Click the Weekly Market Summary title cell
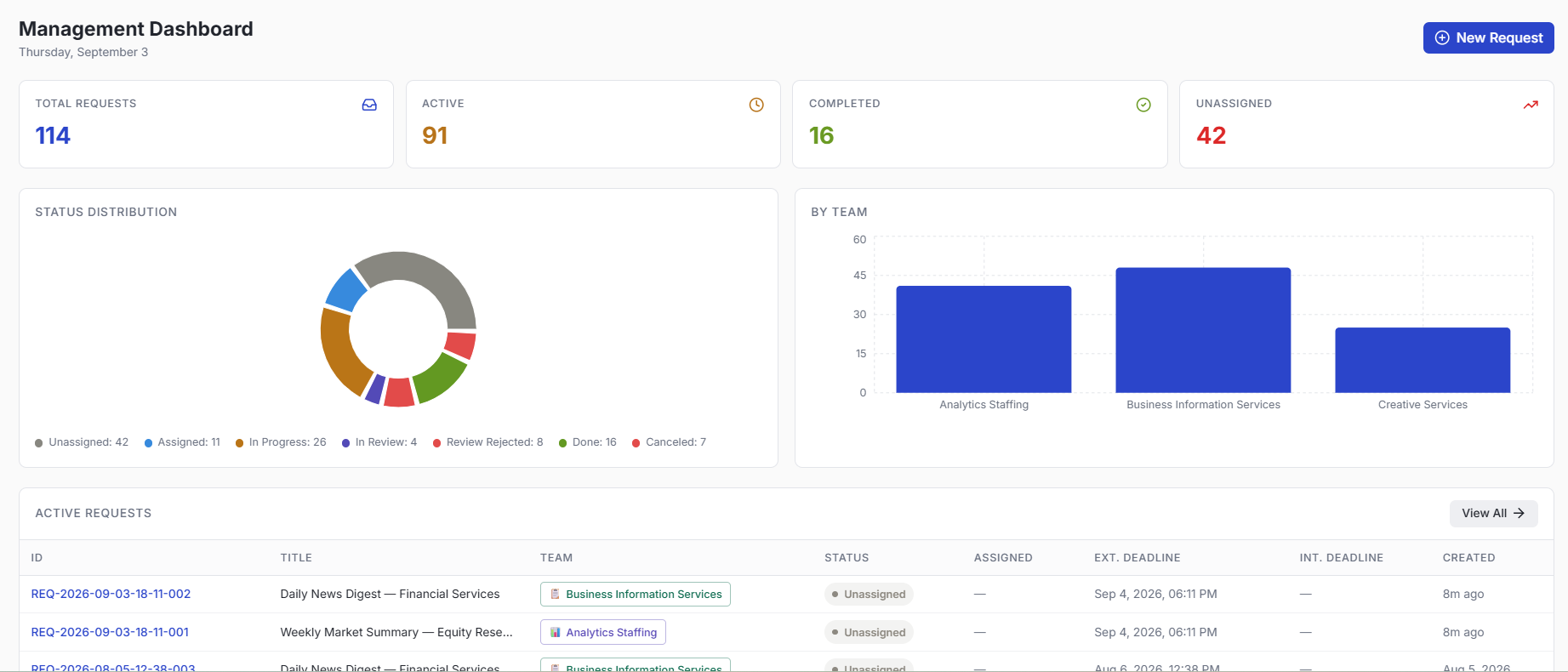Image resolution: width=1568 pixels, height=672 pixels. [x=396, y=632]
